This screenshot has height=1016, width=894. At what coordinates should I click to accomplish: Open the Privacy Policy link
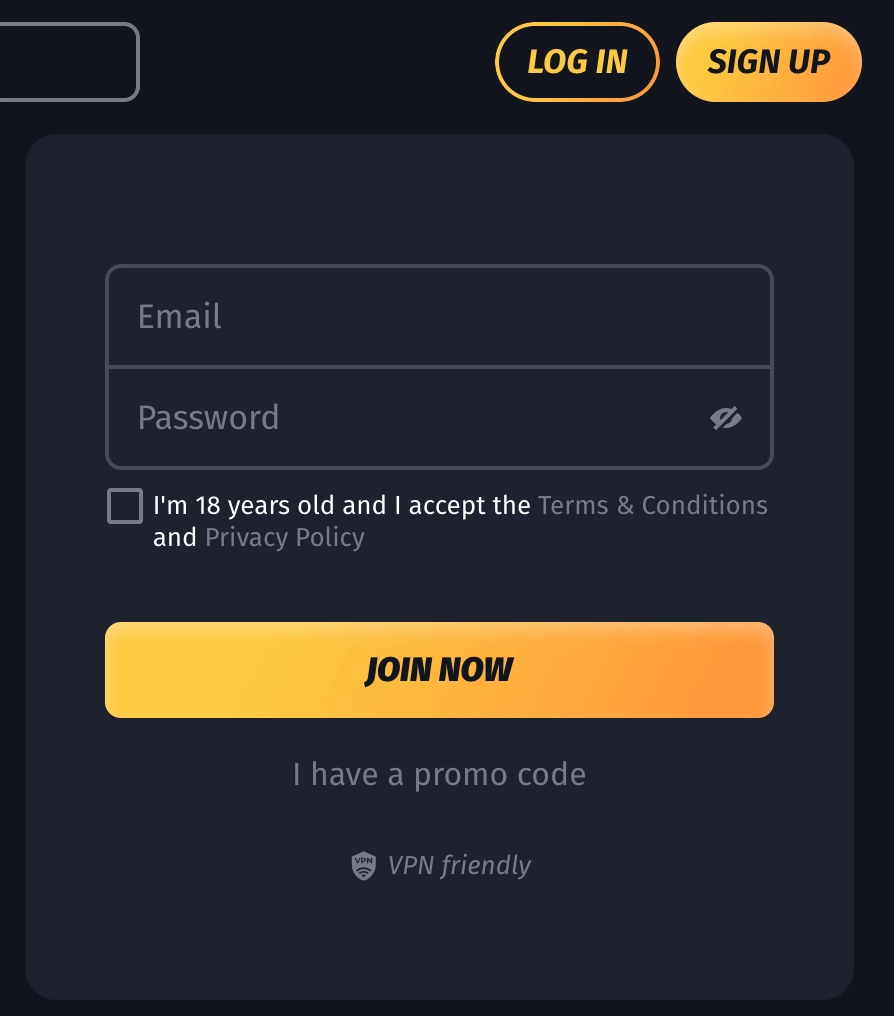tap(285, 538)
